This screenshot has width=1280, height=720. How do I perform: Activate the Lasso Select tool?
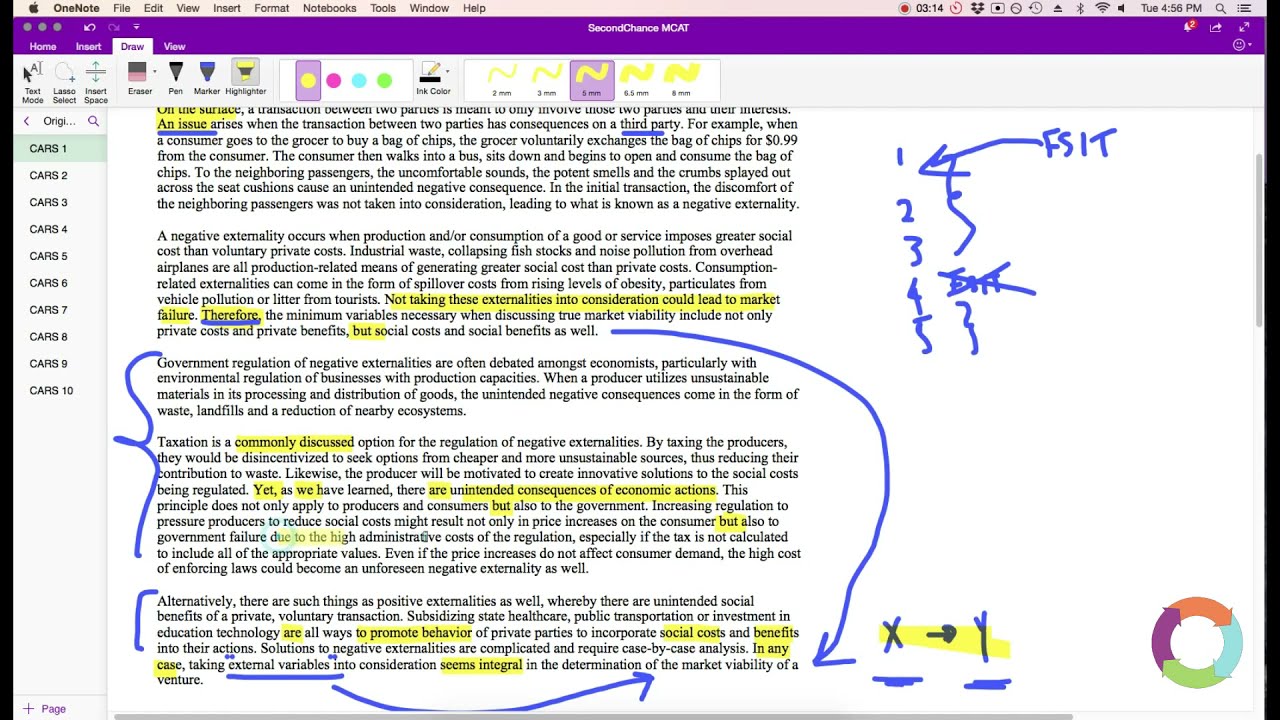tap(64, 82)
